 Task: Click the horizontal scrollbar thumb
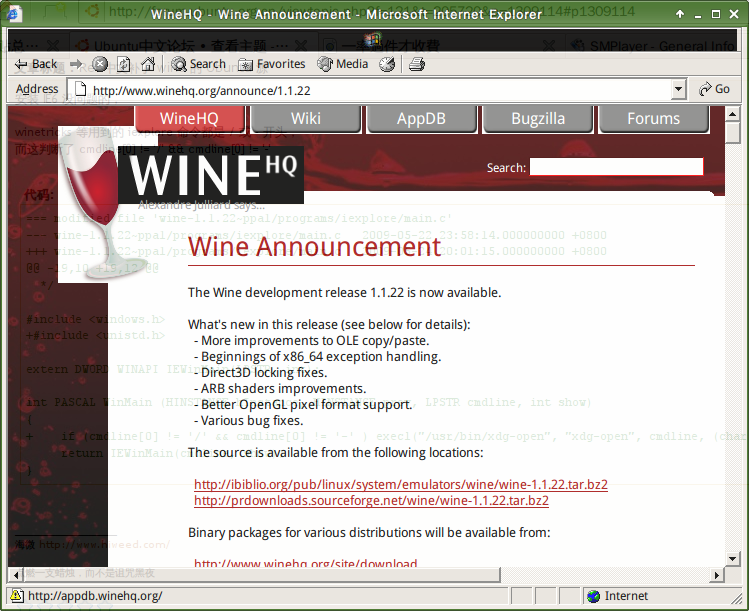click(261, 575)
